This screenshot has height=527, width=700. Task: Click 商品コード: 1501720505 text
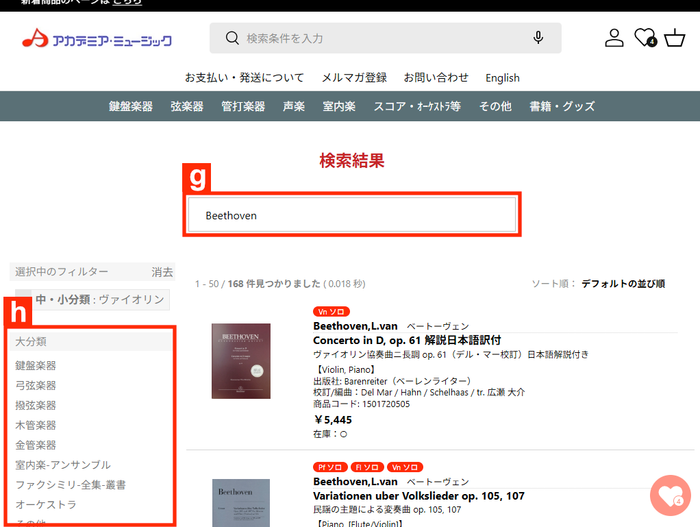point(361,404)
